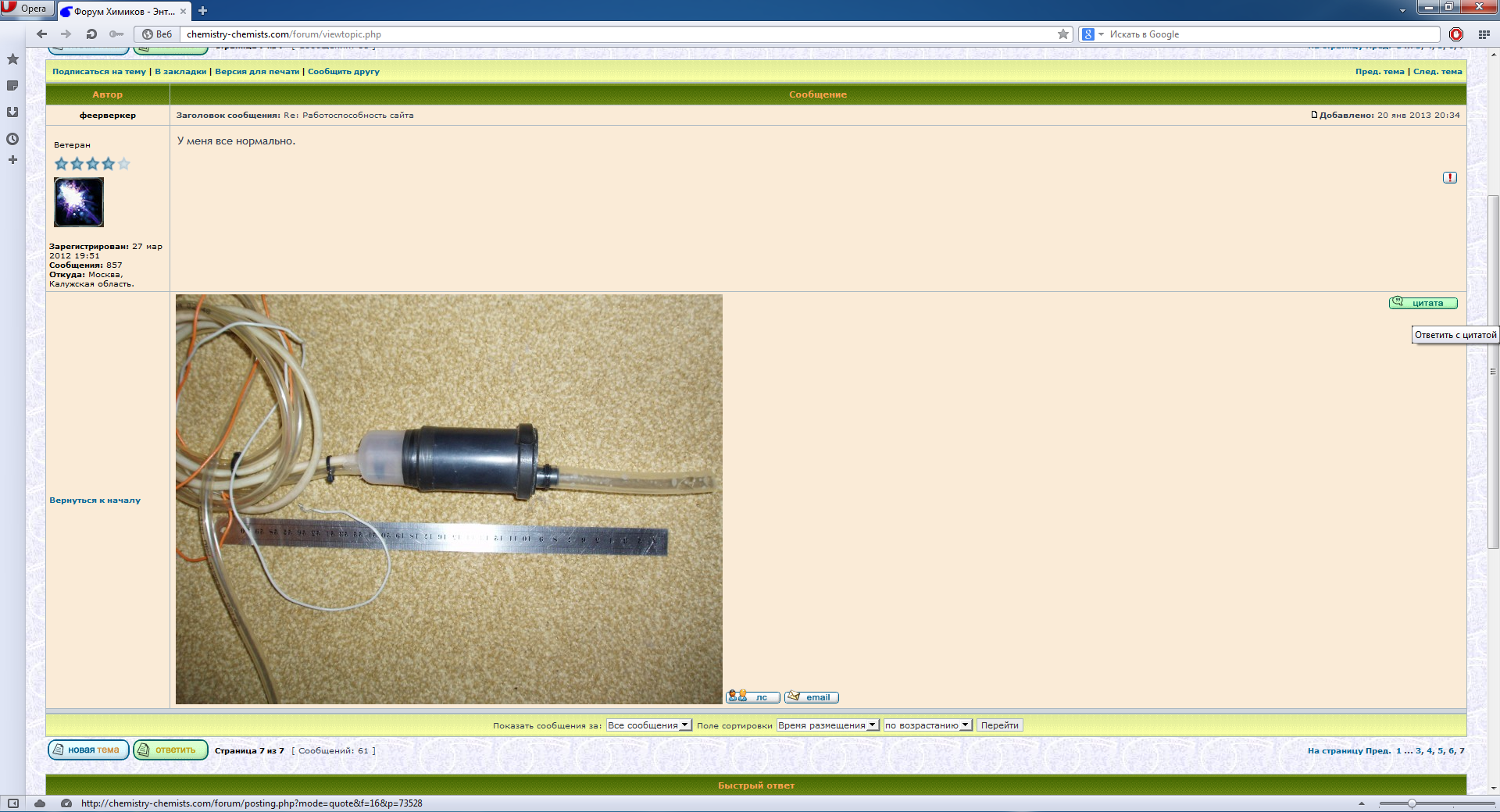Expand the 'по возрастанию' order dropdown
Image resolution: width=1500 pixels, height=812 pixels.
click(927, 725)
